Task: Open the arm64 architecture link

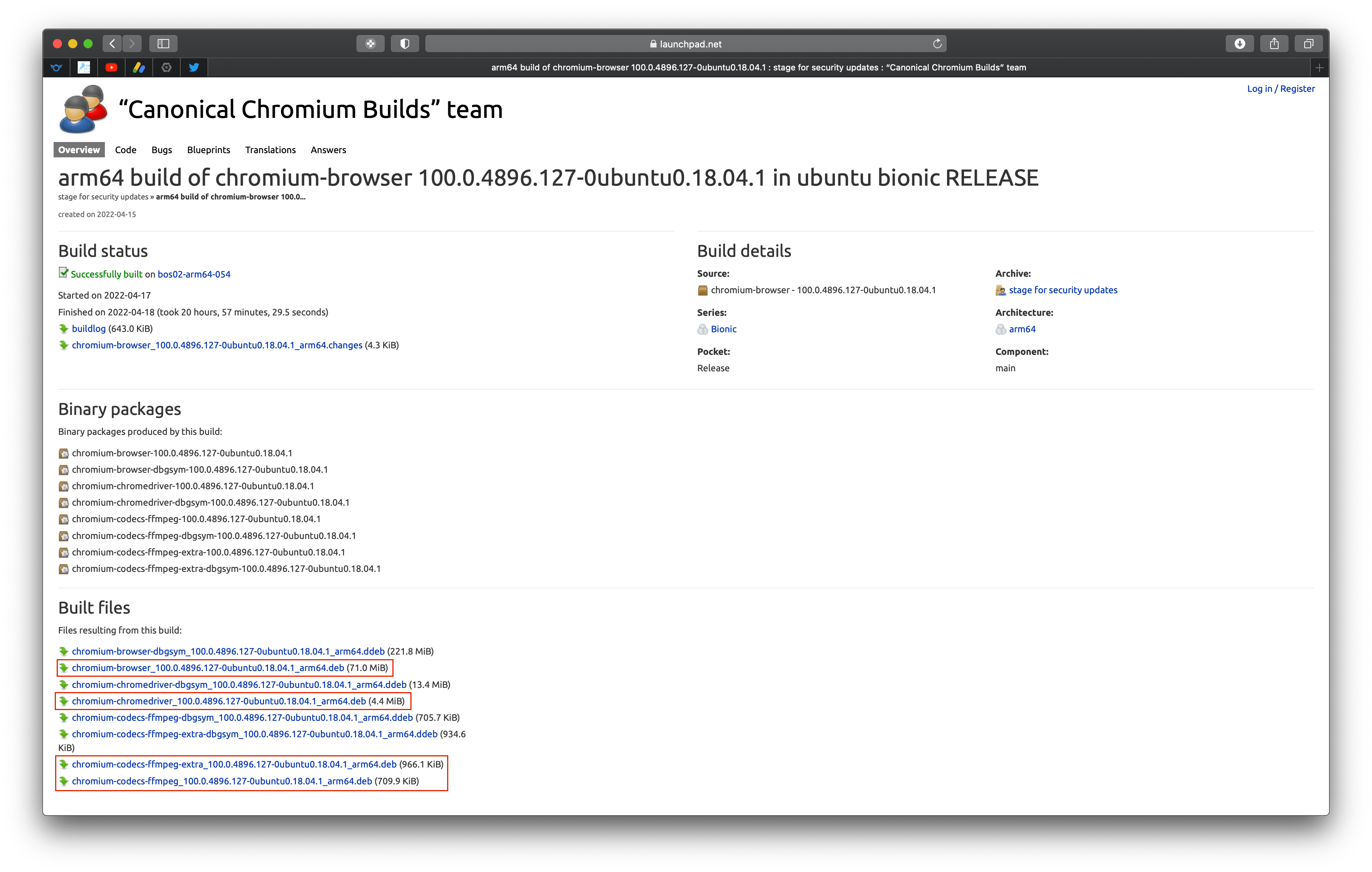Action: [1022, 329]
